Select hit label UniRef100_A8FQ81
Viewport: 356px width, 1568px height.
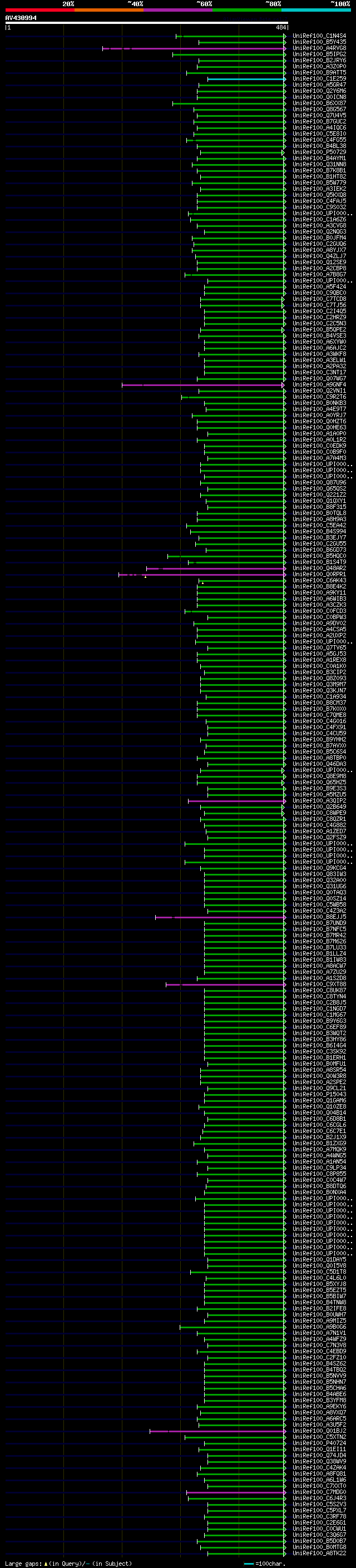[319, 1473]
